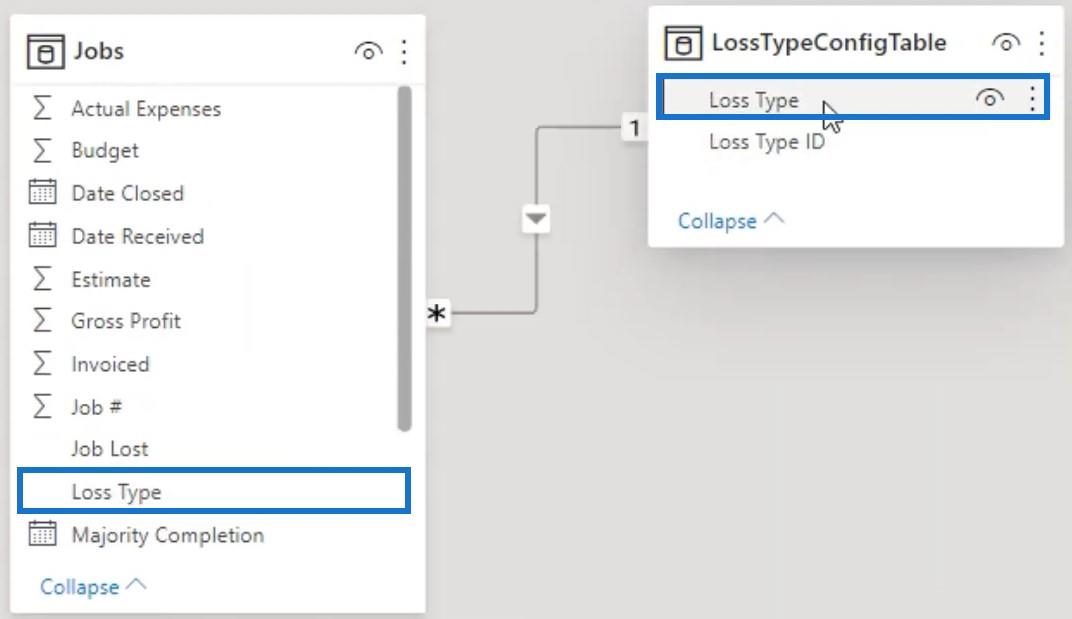
Task: Click sigma icon beside Estimate
Action: pos(42,279)
